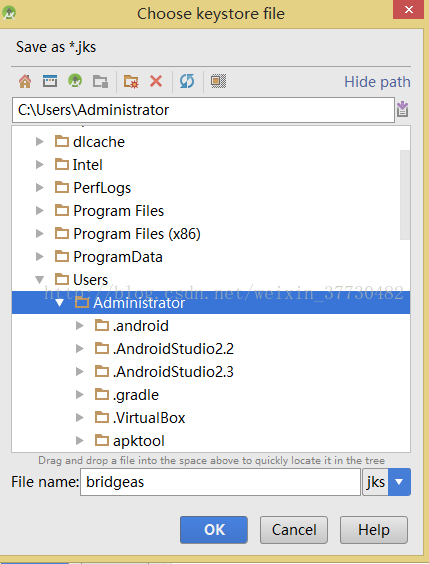429x564 pixels.
Task: Close the Choose keystore file dialog
Action: [x=409, y=9]
